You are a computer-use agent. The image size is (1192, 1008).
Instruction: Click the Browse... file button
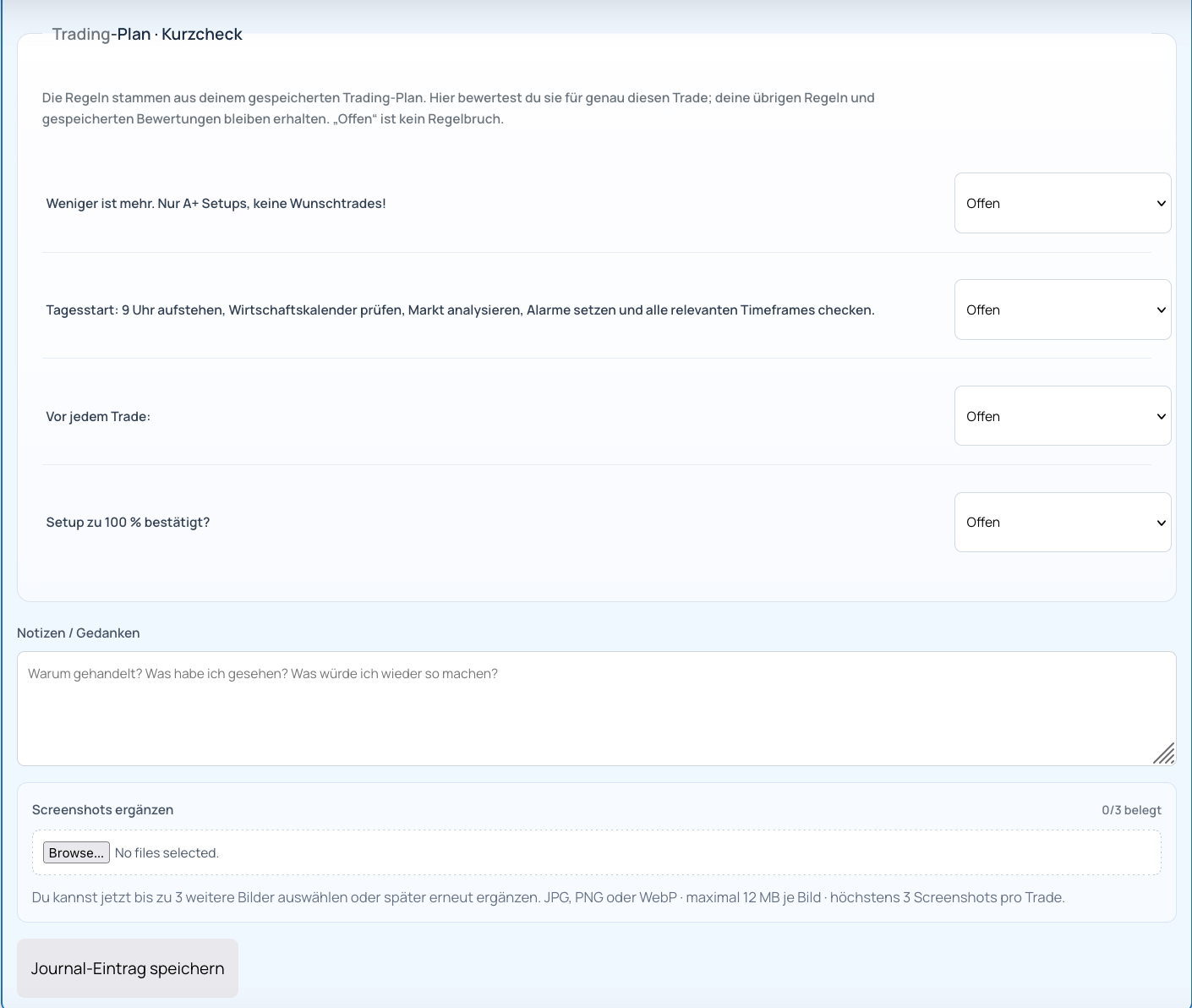pos(76,852)
